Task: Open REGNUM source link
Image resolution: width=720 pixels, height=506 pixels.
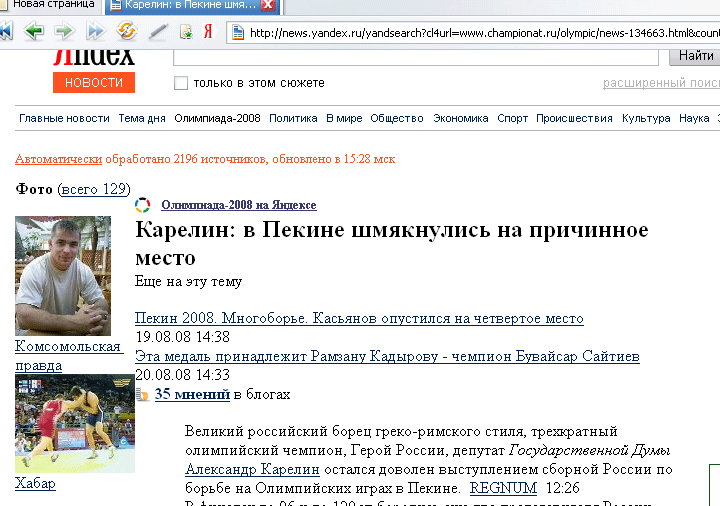Action: pos(503,488)
